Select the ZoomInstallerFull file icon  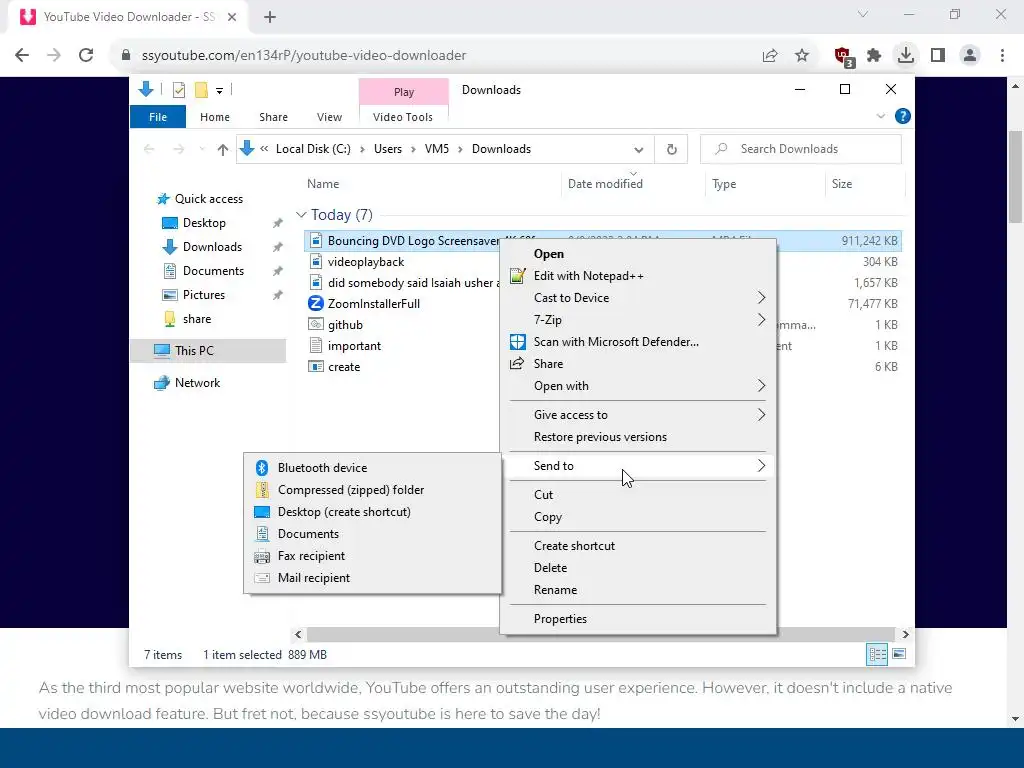tap(315, 304)
